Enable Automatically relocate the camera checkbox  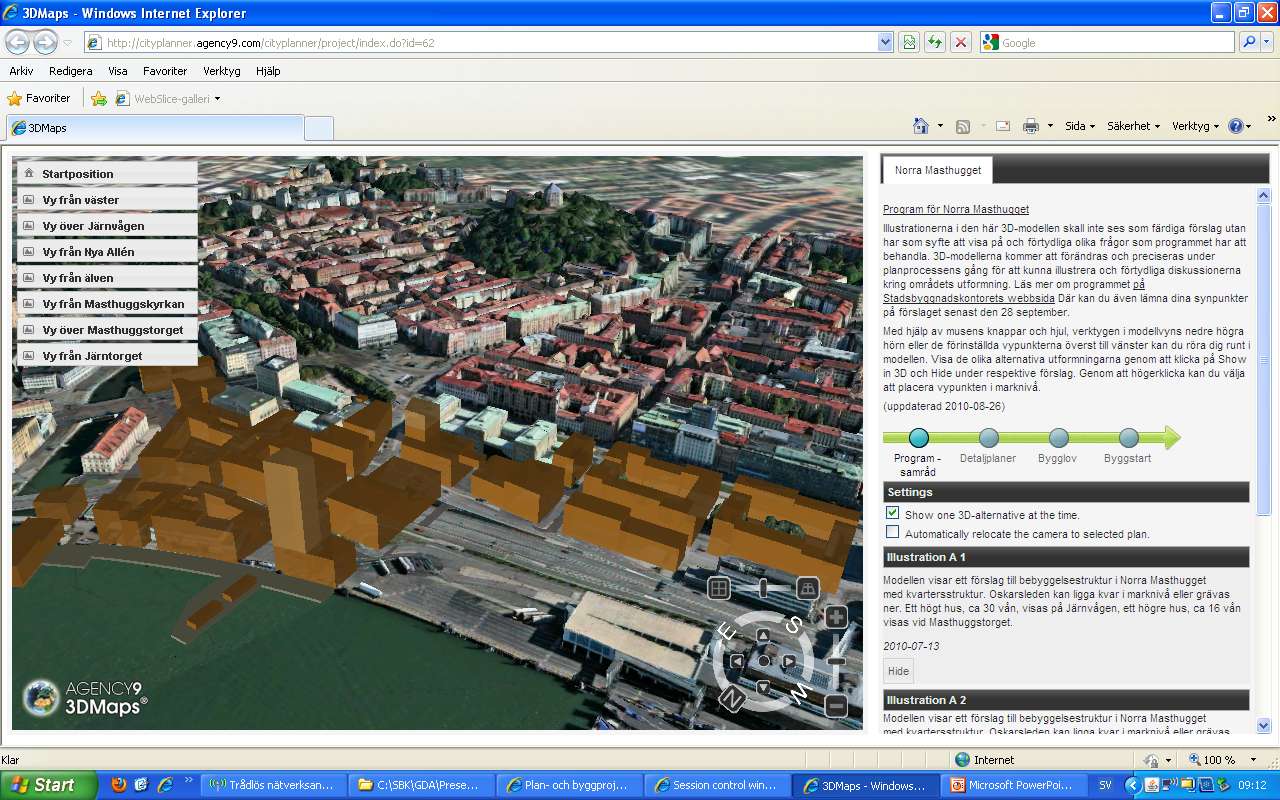[892, 532]
